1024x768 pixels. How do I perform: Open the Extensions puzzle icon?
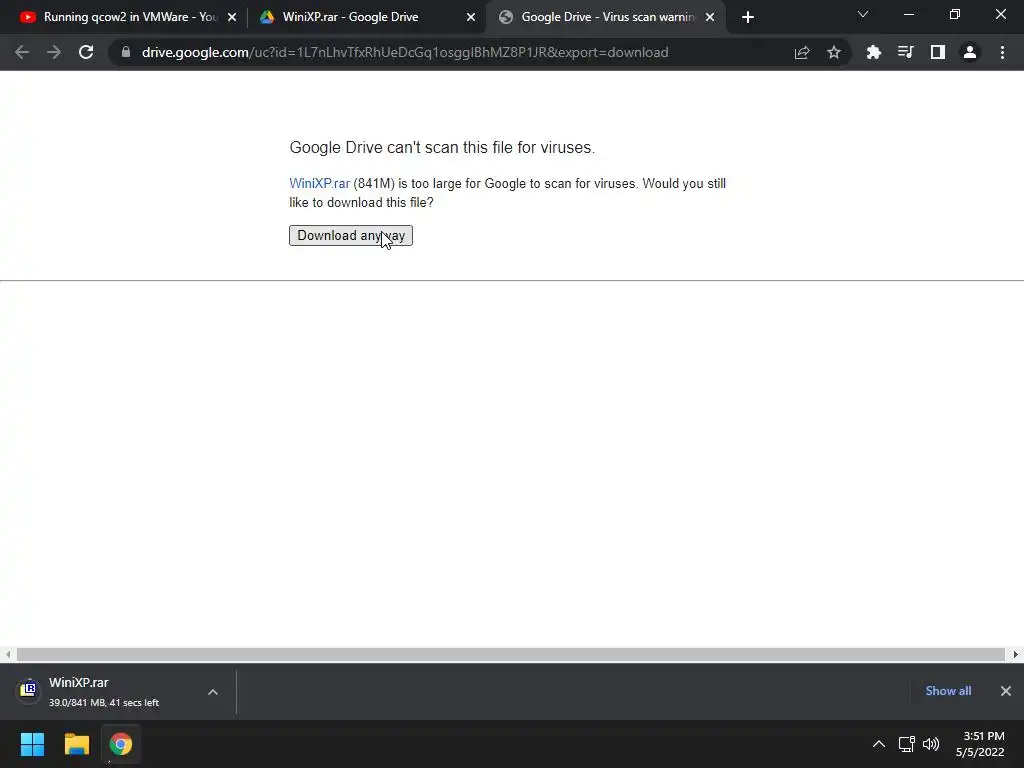(x=873, y=52)
